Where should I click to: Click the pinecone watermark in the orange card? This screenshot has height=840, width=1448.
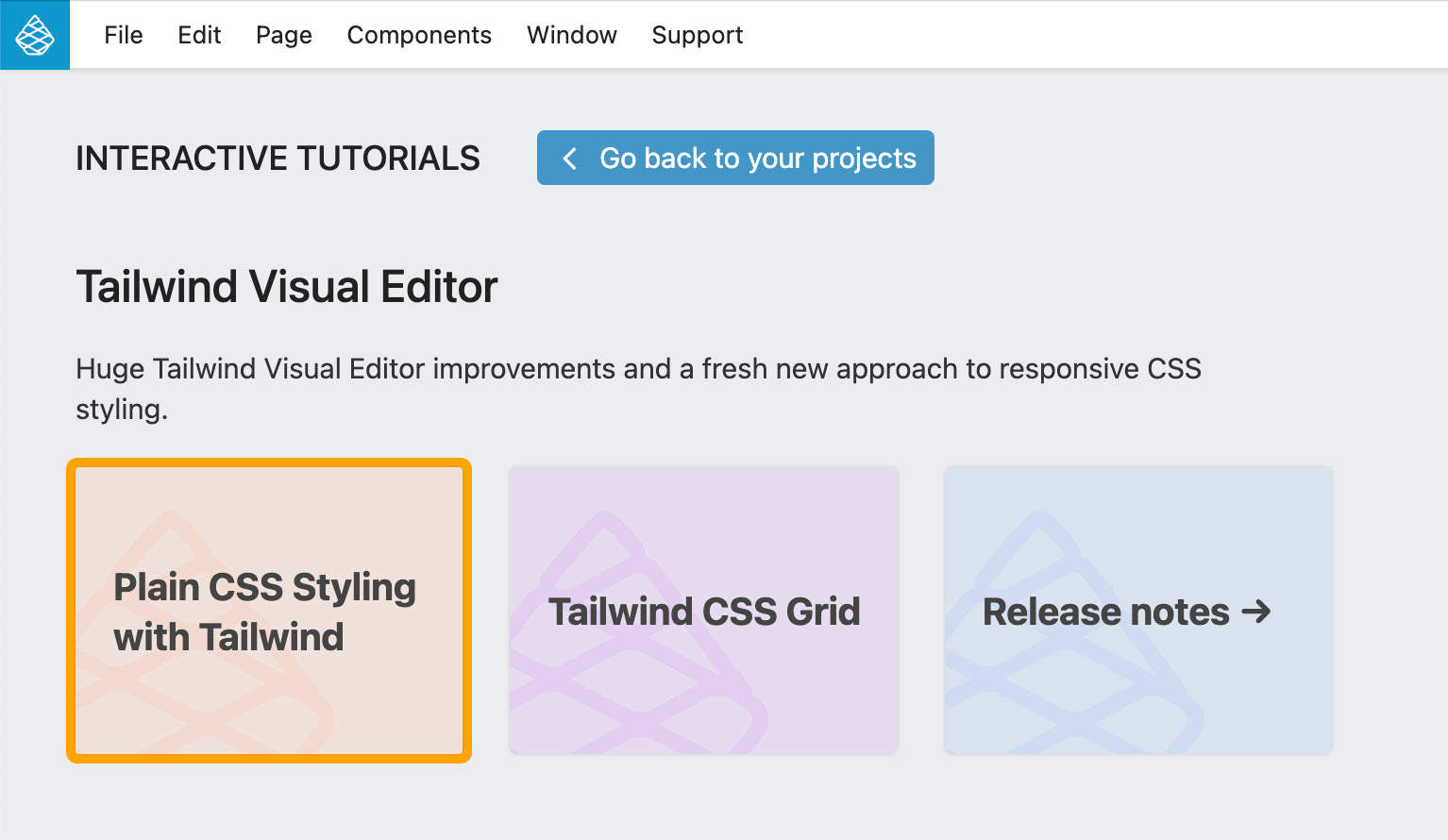205,634
